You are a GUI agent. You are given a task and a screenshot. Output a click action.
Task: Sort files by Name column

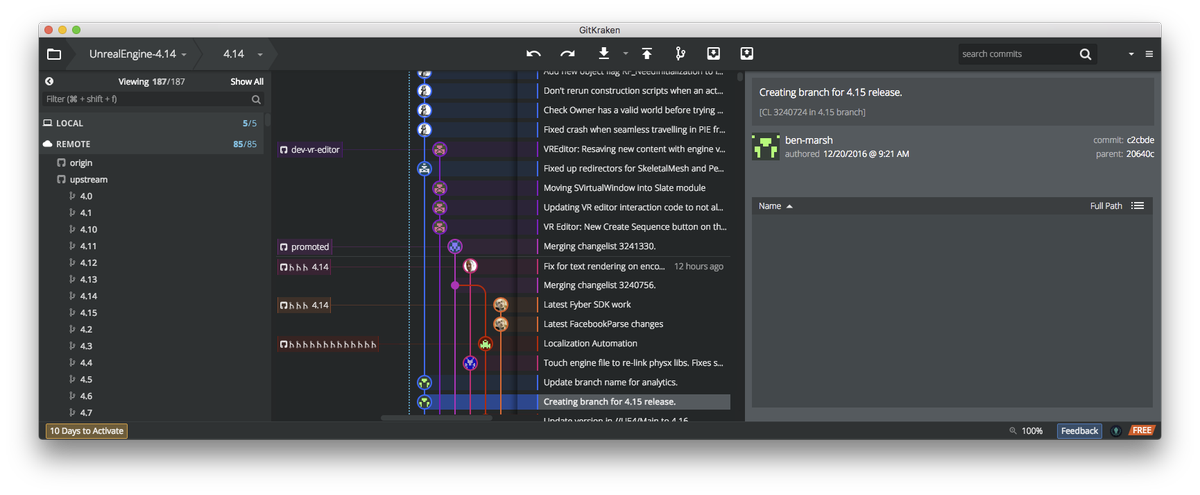775,206
